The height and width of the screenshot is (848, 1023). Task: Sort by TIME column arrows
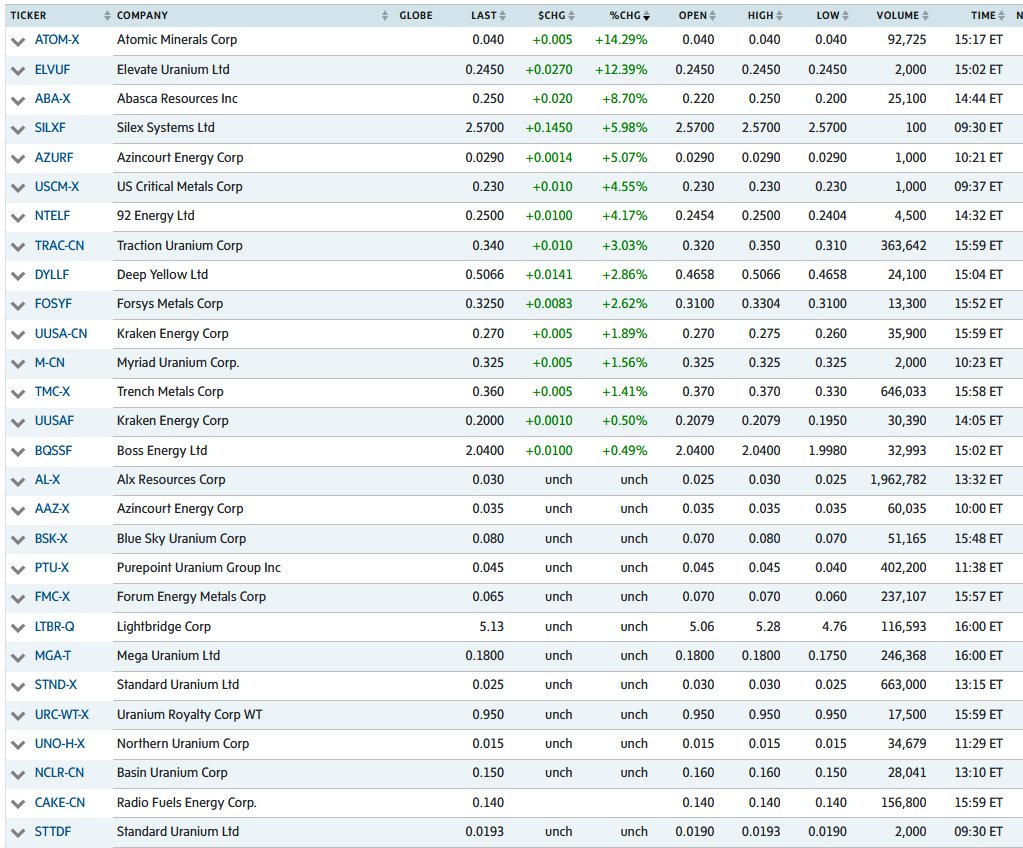click(1001, 16)
